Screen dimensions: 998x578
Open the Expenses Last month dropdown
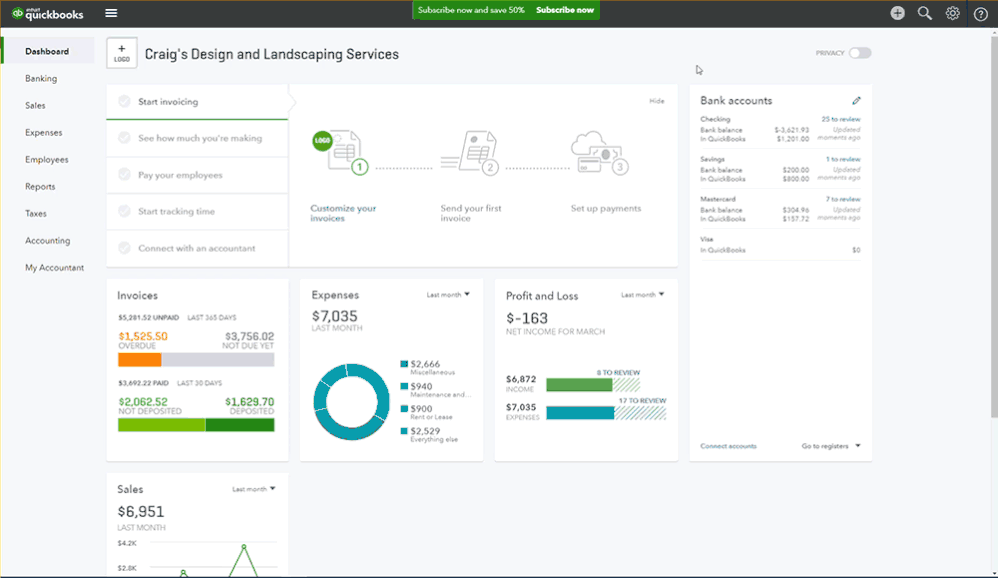(x=448, y=295)
